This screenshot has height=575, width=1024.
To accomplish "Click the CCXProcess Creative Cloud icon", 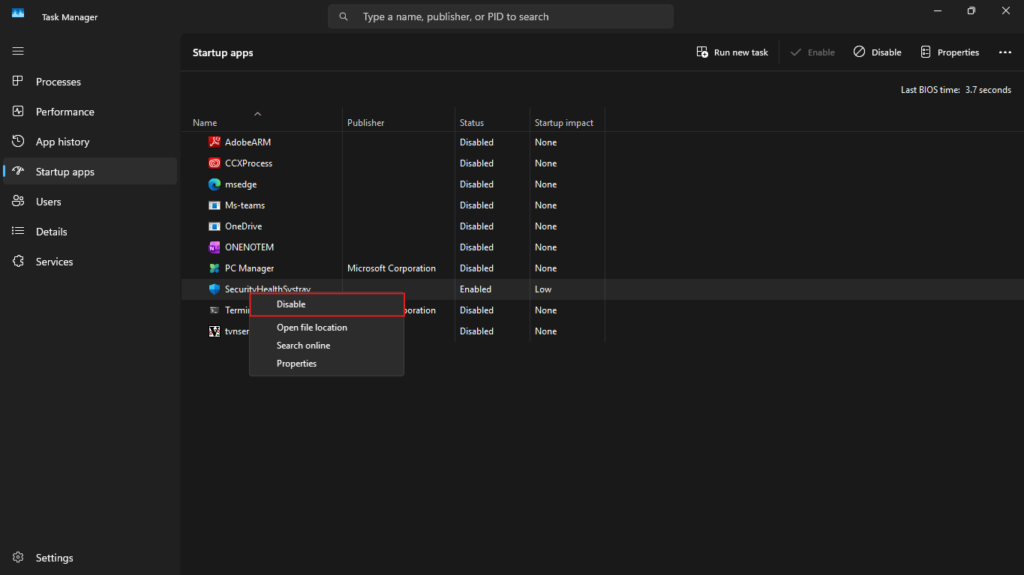I will [214, 163].
